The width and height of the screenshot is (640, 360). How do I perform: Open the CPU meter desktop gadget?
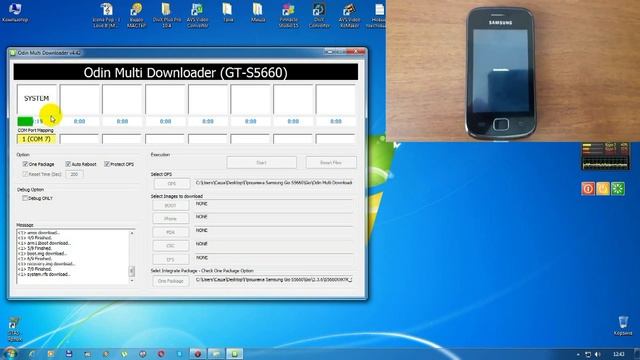[605, 156]
